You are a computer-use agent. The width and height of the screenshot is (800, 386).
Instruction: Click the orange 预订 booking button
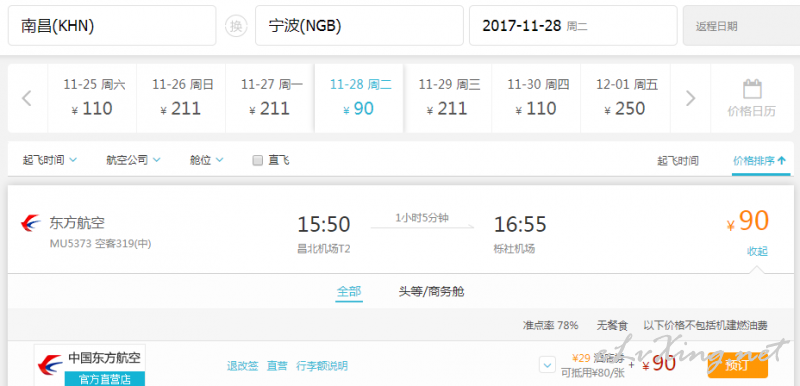pyautogui.click(x=737, y=365)
